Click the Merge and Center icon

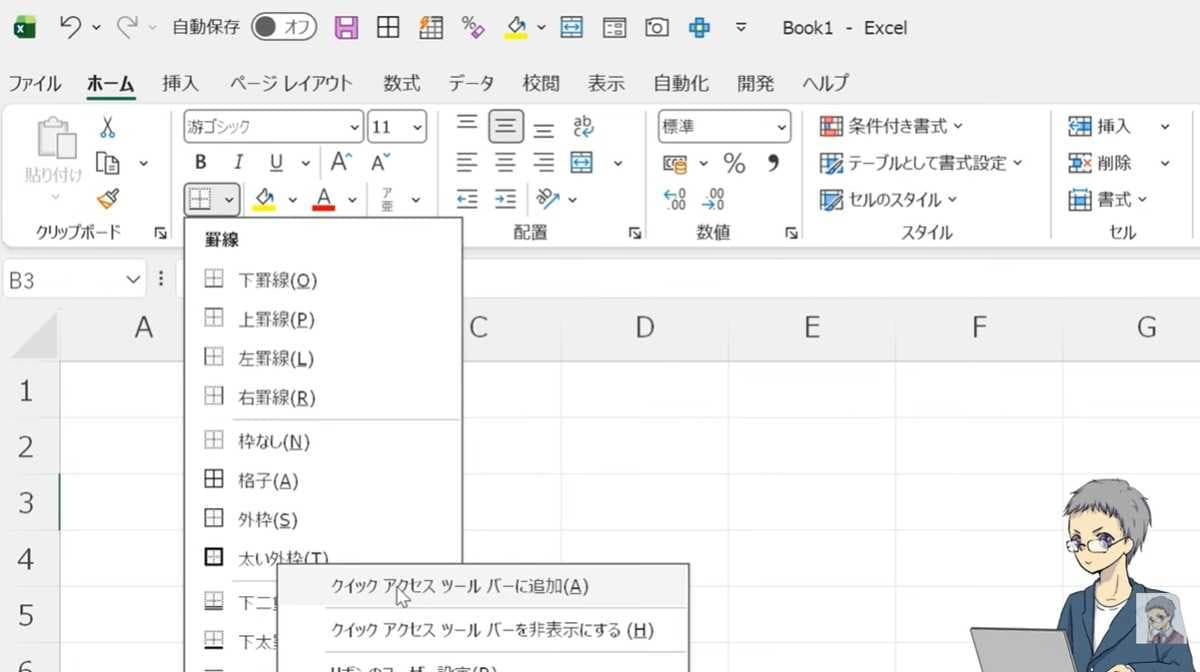[x=582, y=162]
